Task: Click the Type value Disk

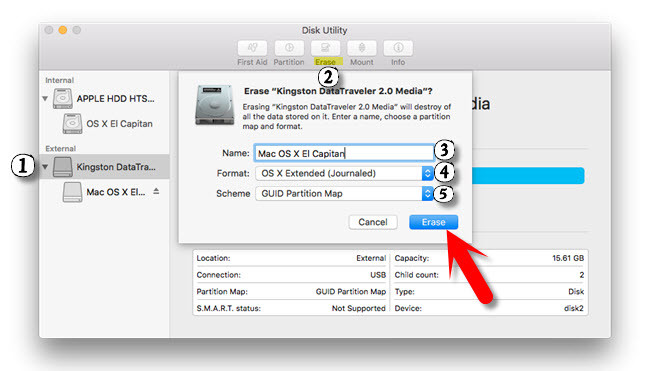Action: click(x=576, y=292)
